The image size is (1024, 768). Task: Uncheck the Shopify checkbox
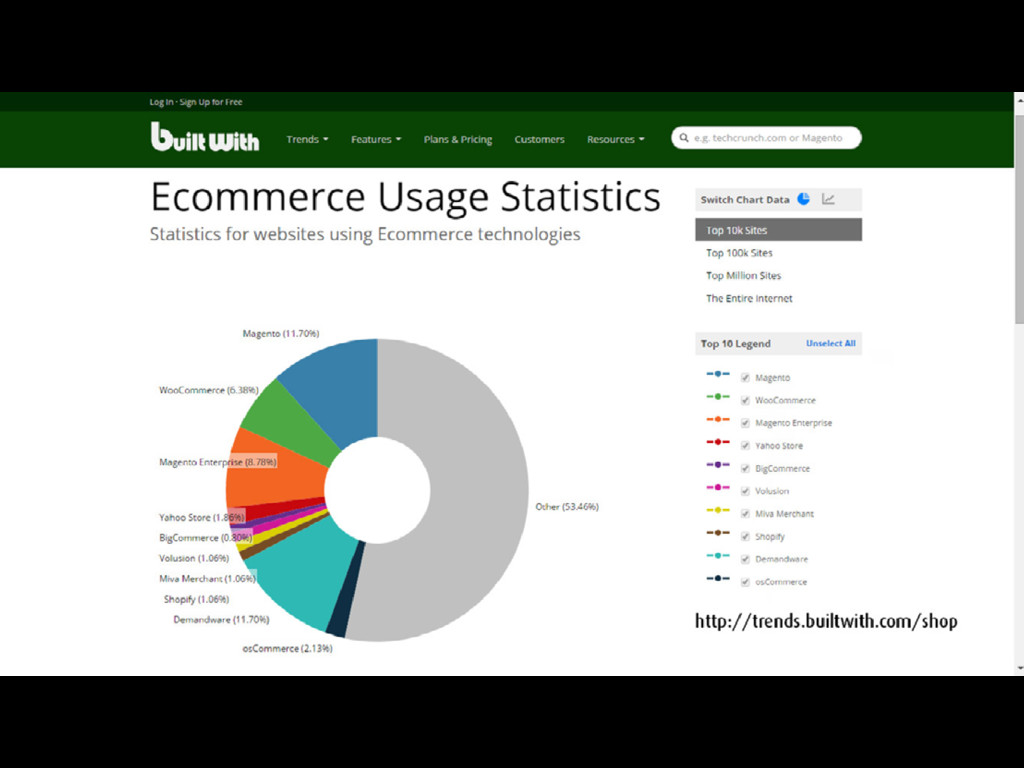pyautogui.click(x=745, y=537)
